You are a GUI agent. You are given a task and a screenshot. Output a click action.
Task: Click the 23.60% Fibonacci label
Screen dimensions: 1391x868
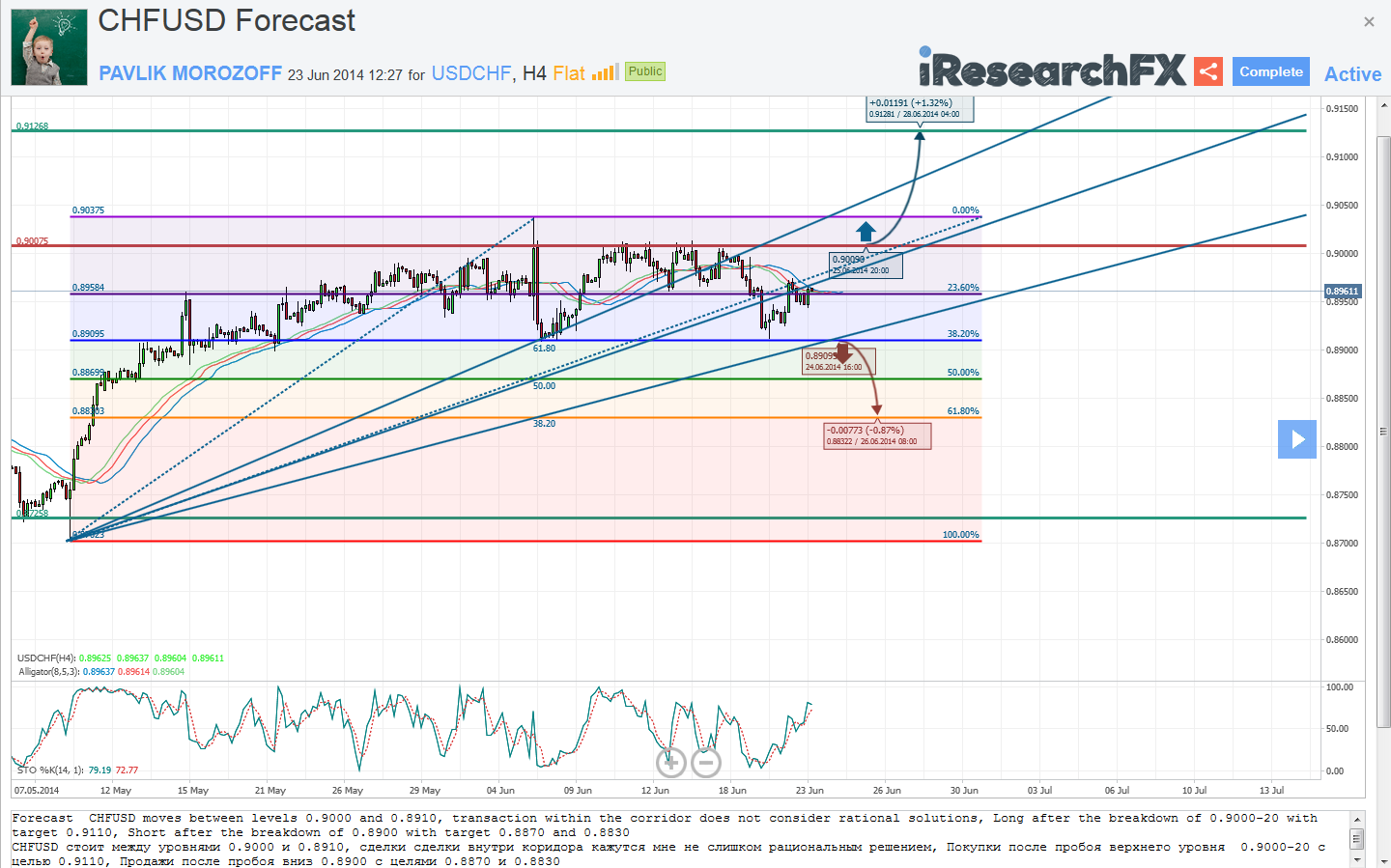963,288
